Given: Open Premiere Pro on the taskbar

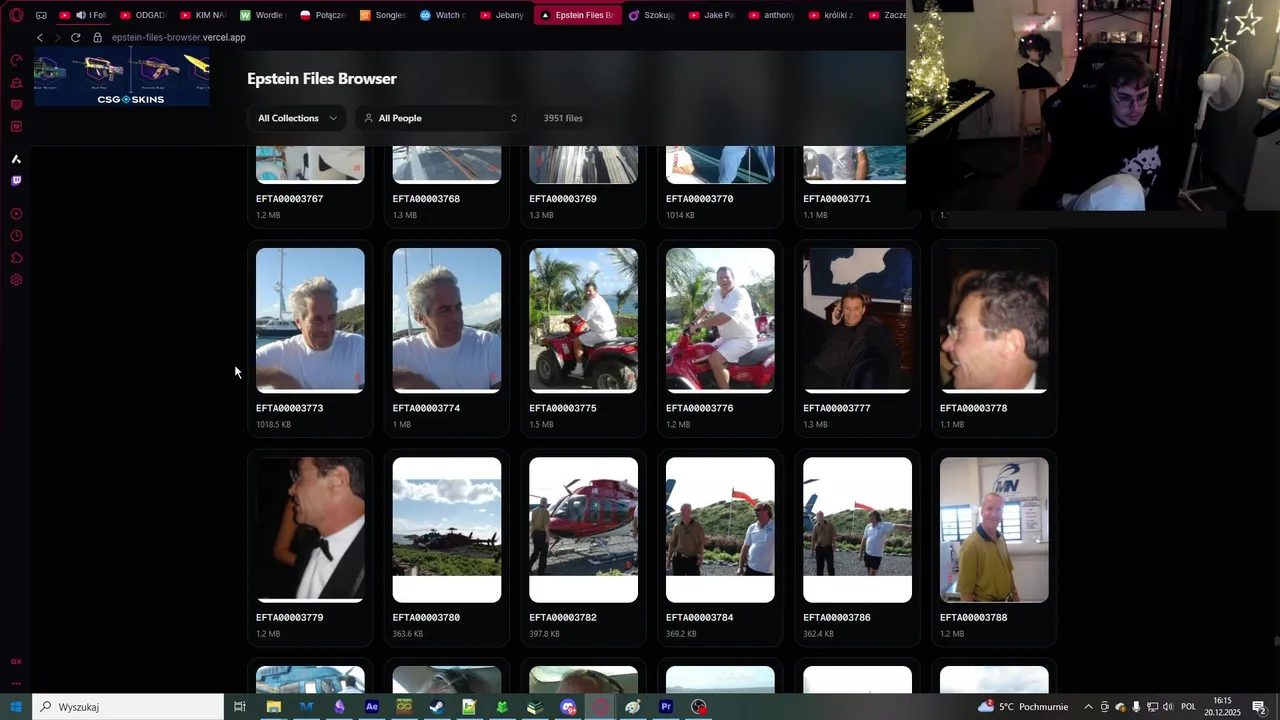Looking at the screenshot, I should (x=666, y=707).
